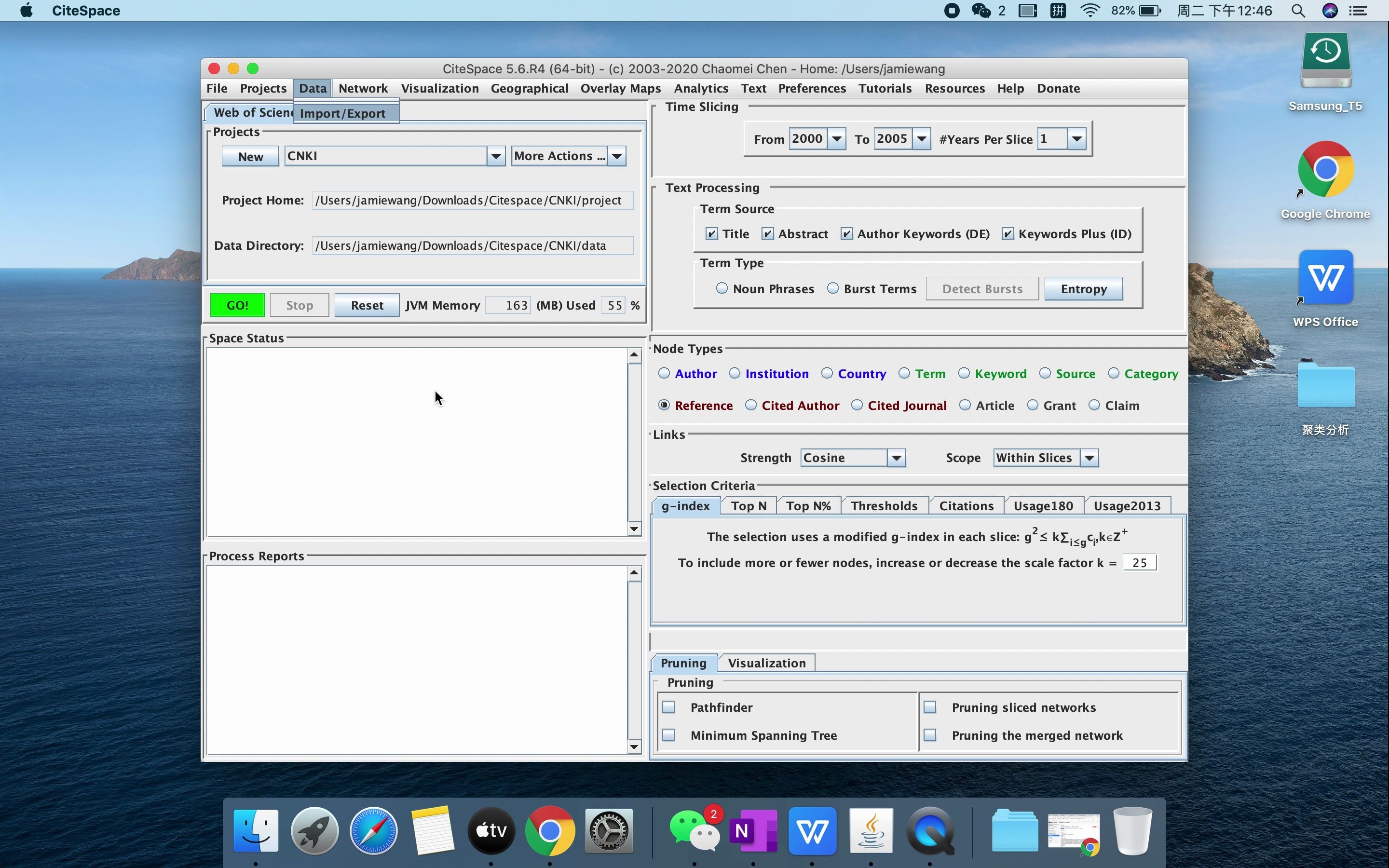
Task: Click the green GO! button
Action: [237, 305]
